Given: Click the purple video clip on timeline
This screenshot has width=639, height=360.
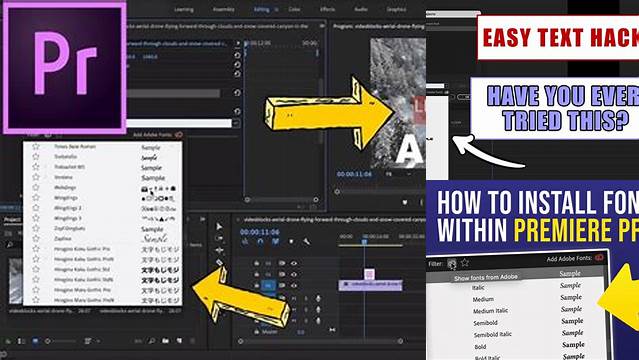Looking at the screenshot, I should pos(370,284).
